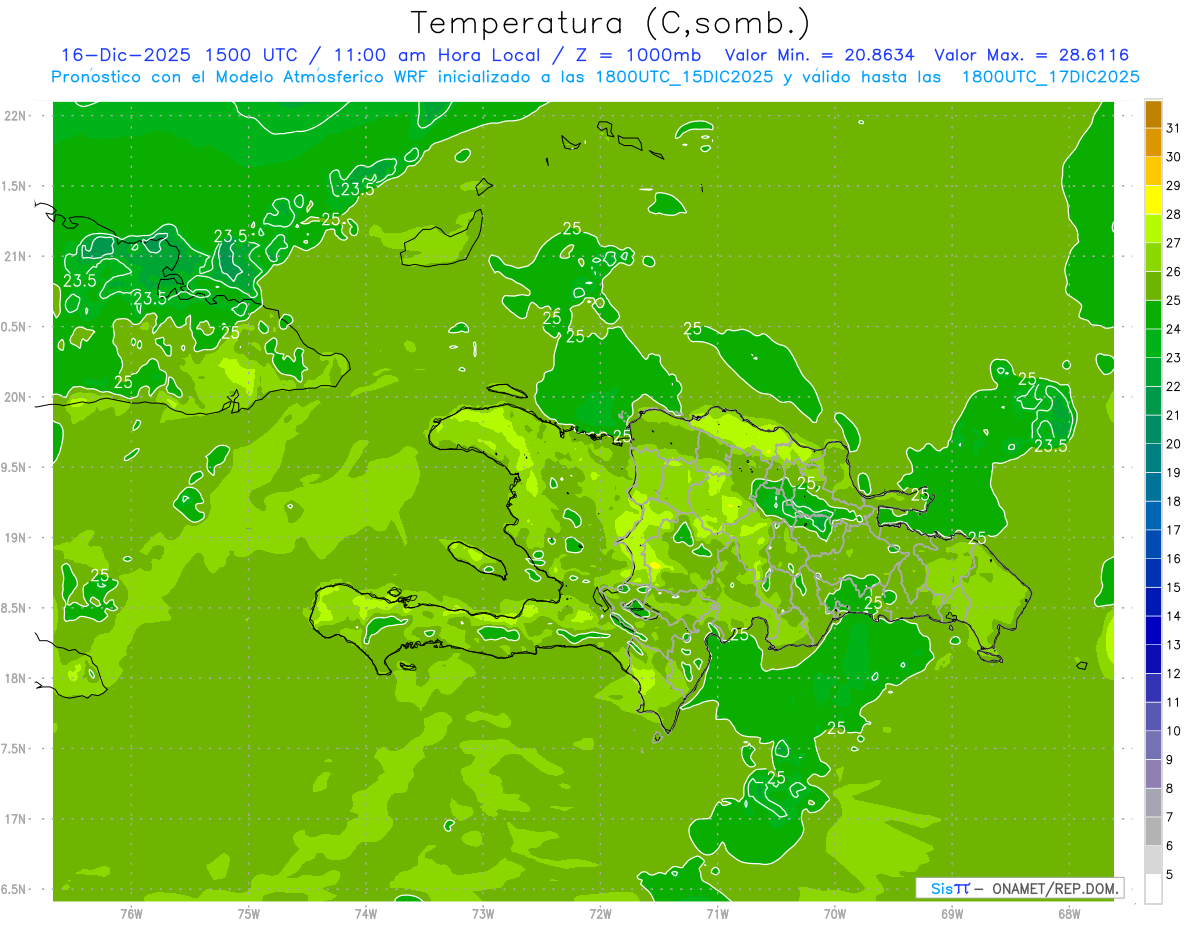Select the "18N" latitude label
The height and width of the screenshot is (927, 1200).
point(15,679)
